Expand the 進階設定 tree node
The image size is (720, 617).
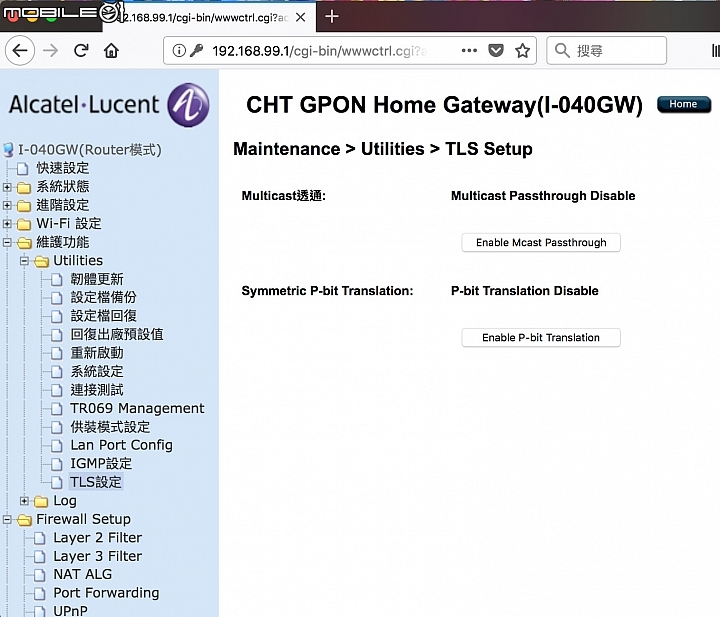click(x=7, y=205)
